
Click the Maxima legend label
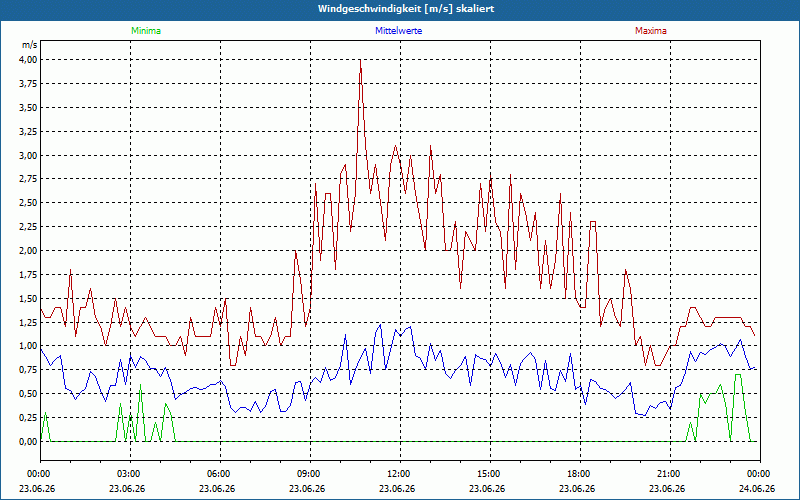[651, 31]
